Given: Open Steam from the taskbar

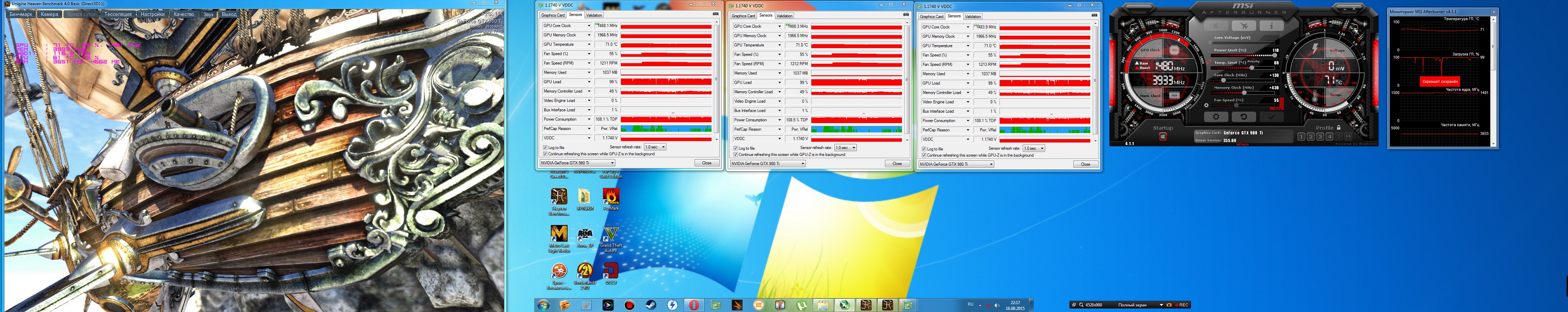Looking at the screenshot, I should 651,305.
